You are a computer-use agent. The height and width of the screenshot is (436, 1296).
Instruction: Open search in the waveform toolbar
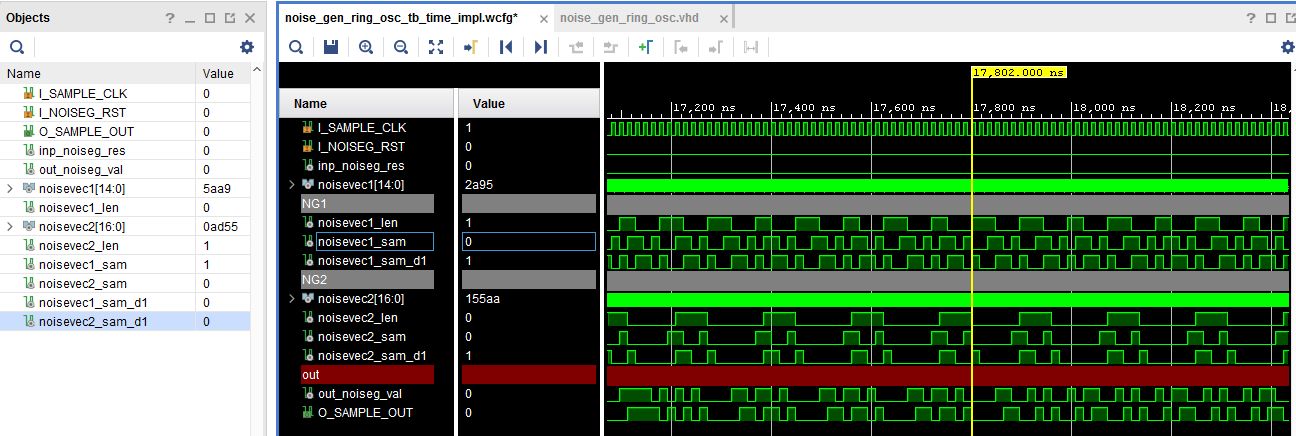(296, 47)
